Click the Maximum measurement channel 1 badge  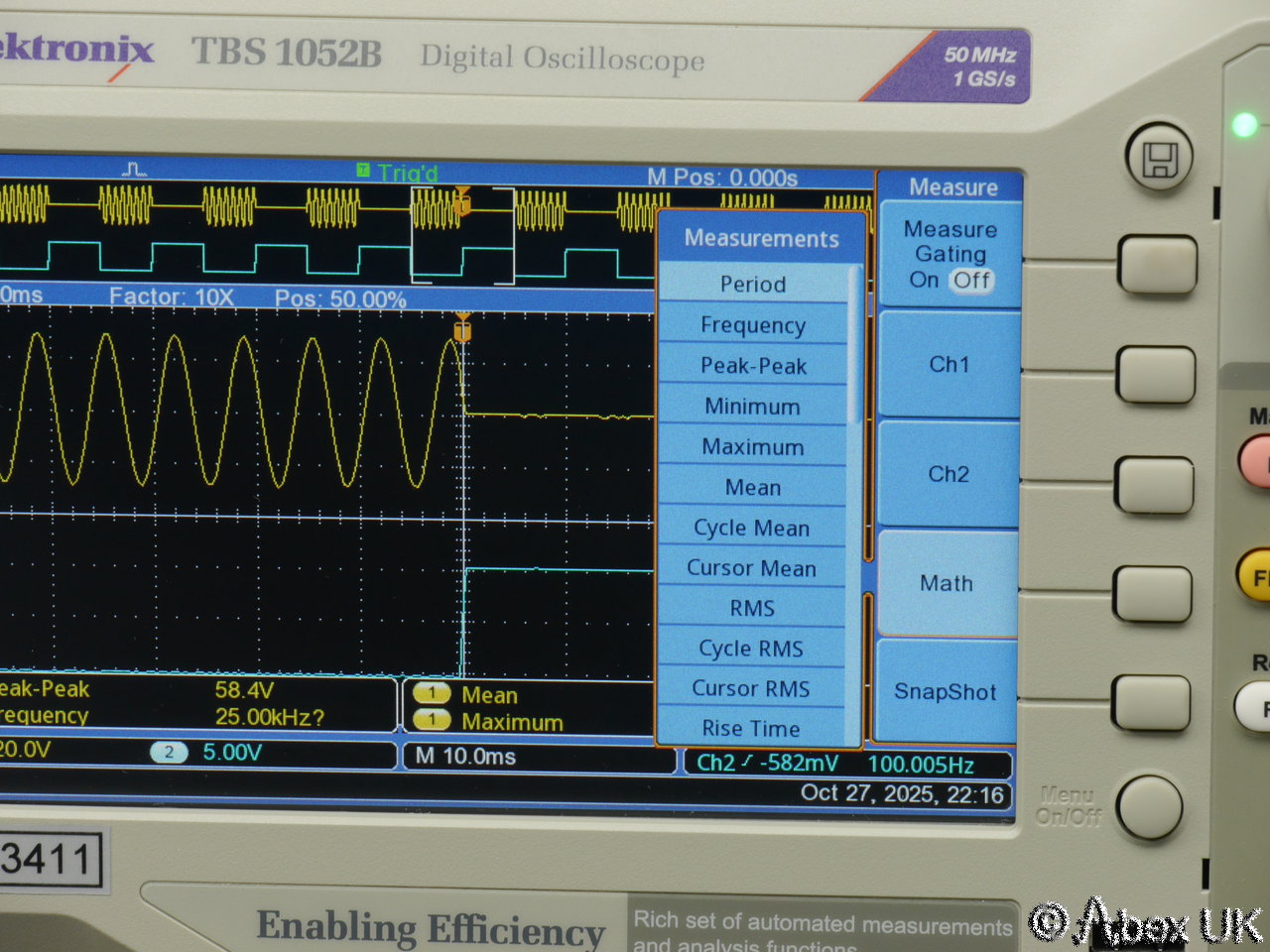pyautogui.click(x=432, y=721)
